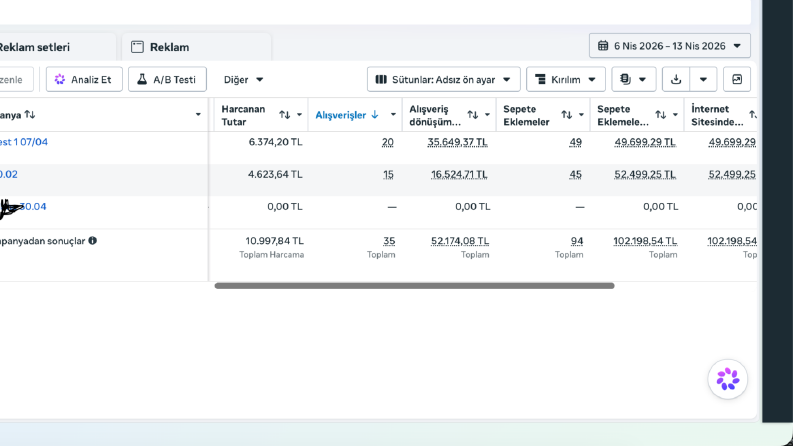Click the horizontal table scrollbar

pos(414,286)
